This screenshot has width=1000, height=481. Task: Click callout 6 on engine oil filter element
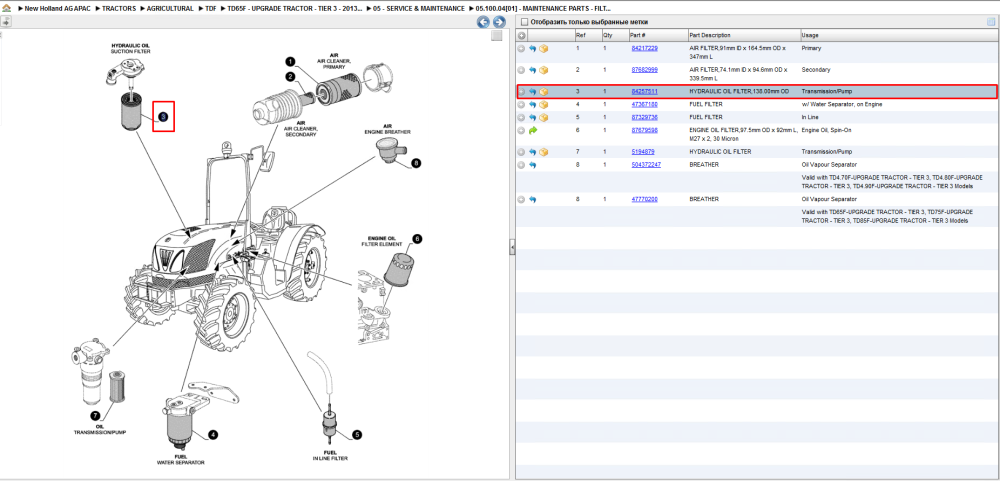417,239
